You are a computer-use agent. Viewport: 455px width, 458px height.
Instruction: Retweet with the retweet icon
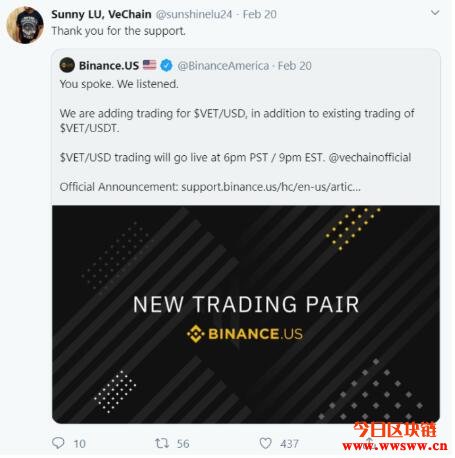162,443
